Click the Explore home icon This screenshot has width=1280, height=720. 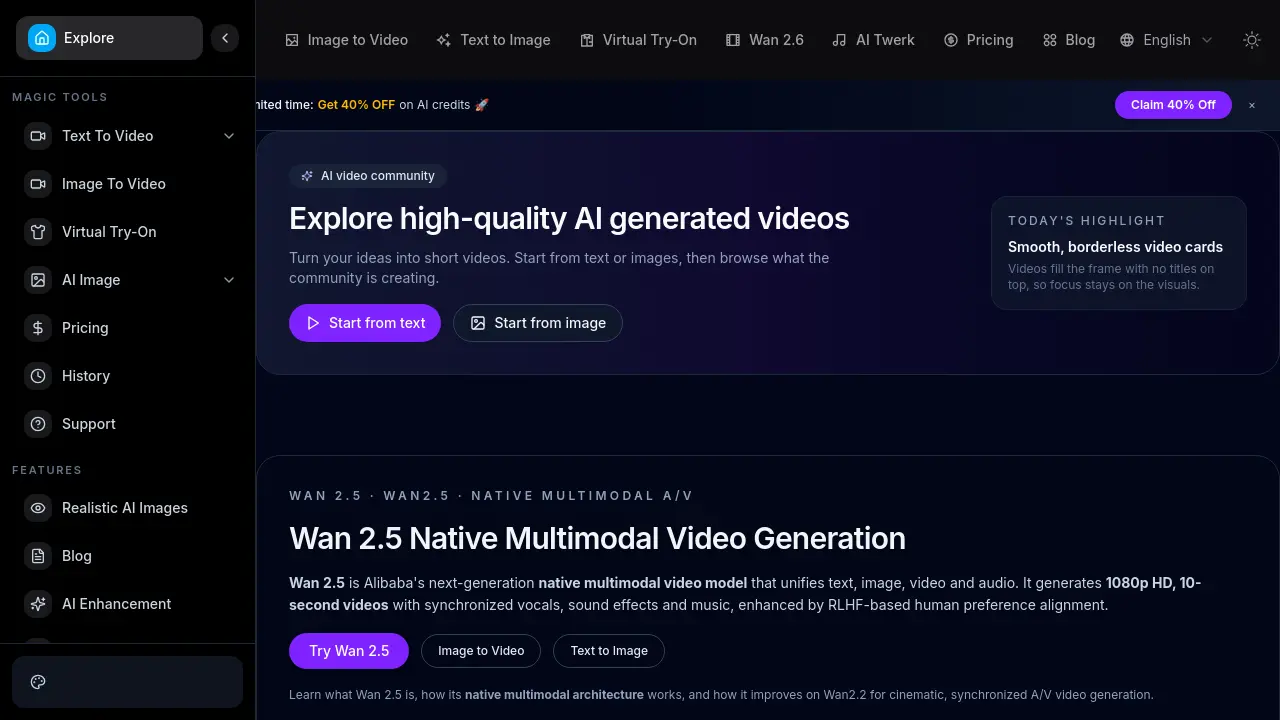click(42, 38)
